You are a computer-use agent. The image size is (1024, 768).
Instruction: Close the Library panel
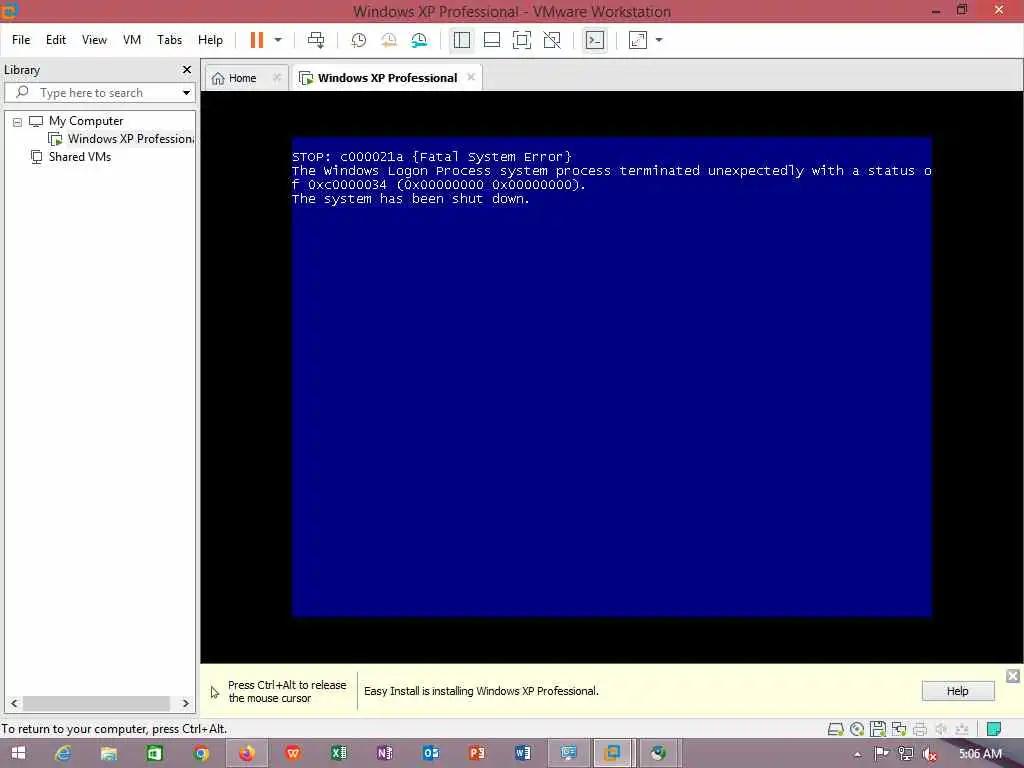(x=187, y=69)
